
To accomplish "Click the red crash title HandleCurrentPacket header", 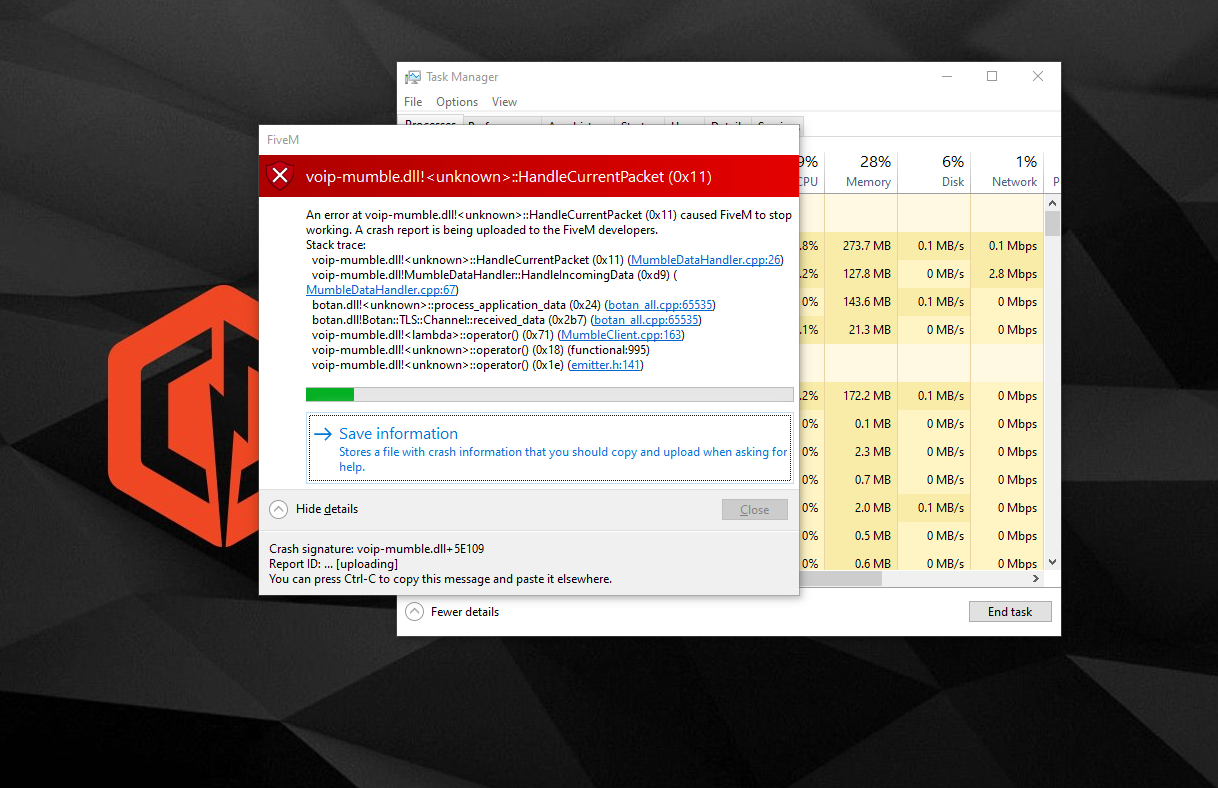I will pos(508,177).
